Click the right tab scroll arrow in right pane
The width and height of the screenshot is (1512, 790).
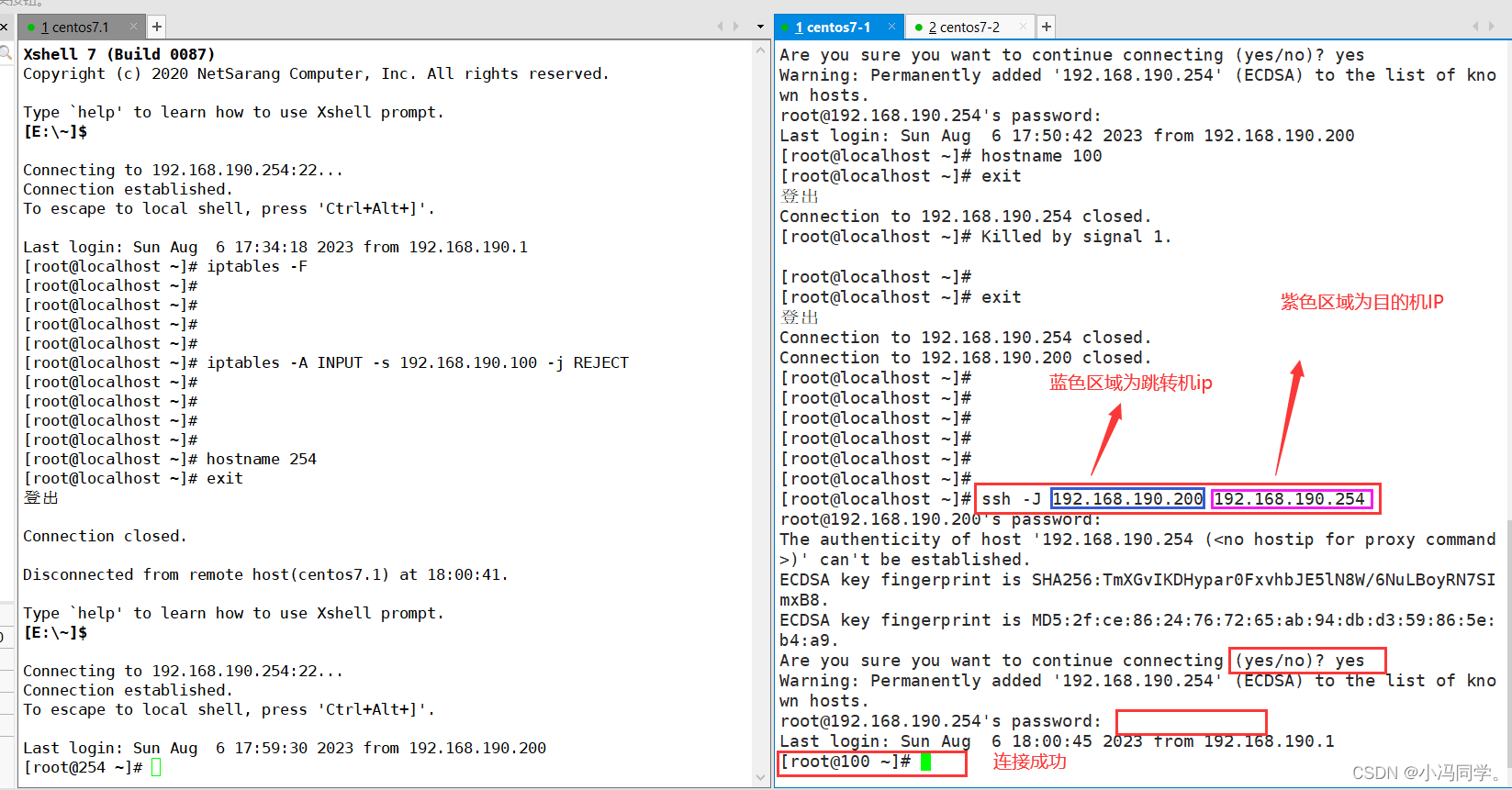click(x=1493, y=27)
